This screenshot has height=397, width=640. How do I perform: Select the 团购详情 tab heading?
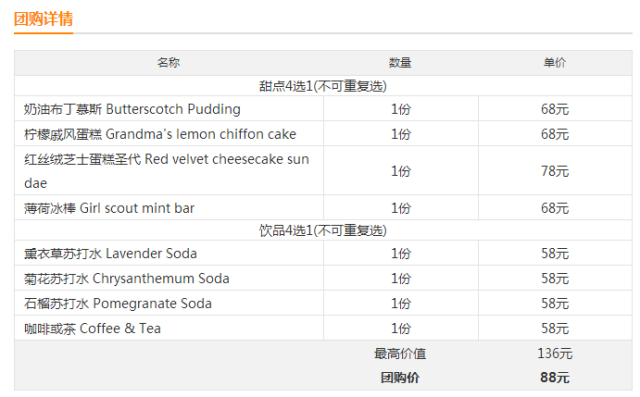click(x=43, y=19)
